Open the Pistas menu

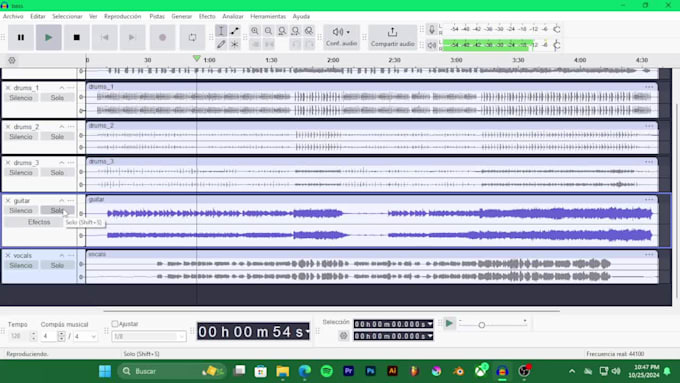coord(157,16)
